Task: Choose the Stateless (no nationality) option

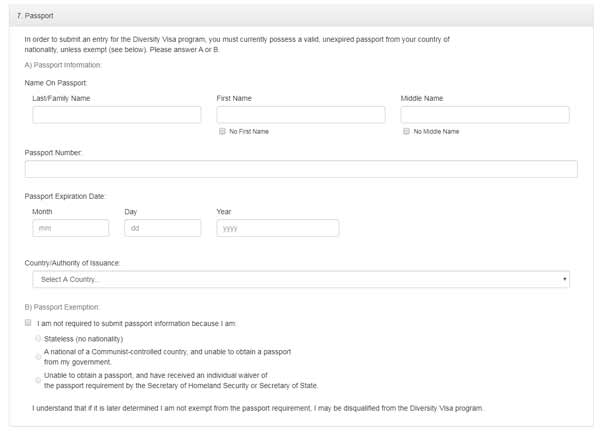Action: tap(38, 338)
